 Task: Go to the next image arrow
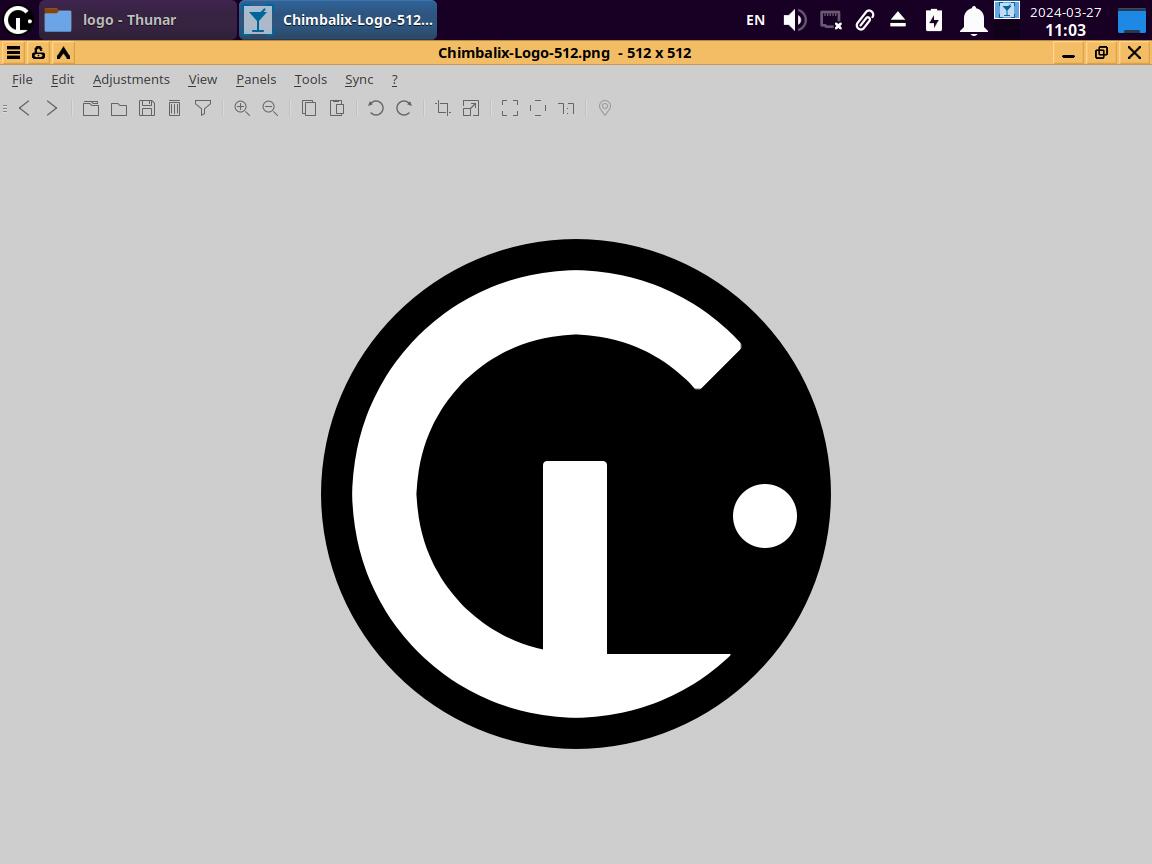tap(51, 108)
